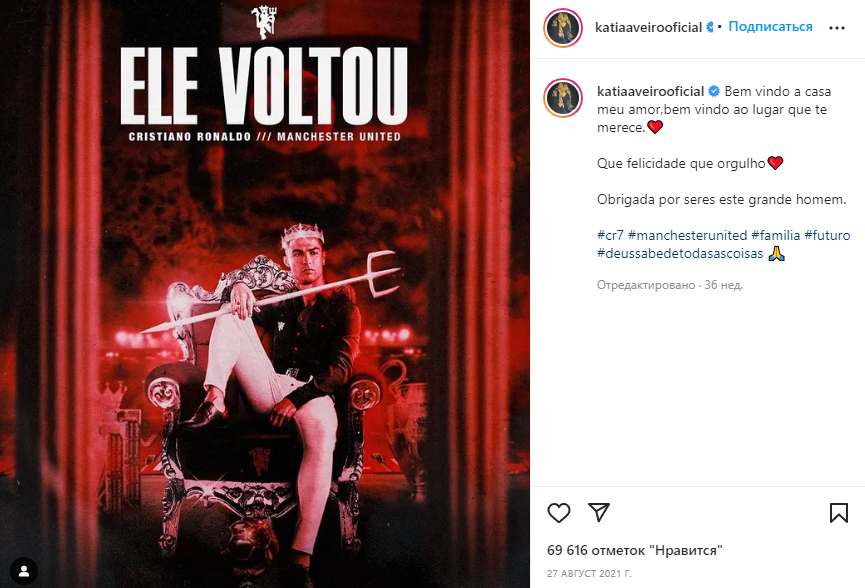Show tagged people via person icon on image

point(24,571)
